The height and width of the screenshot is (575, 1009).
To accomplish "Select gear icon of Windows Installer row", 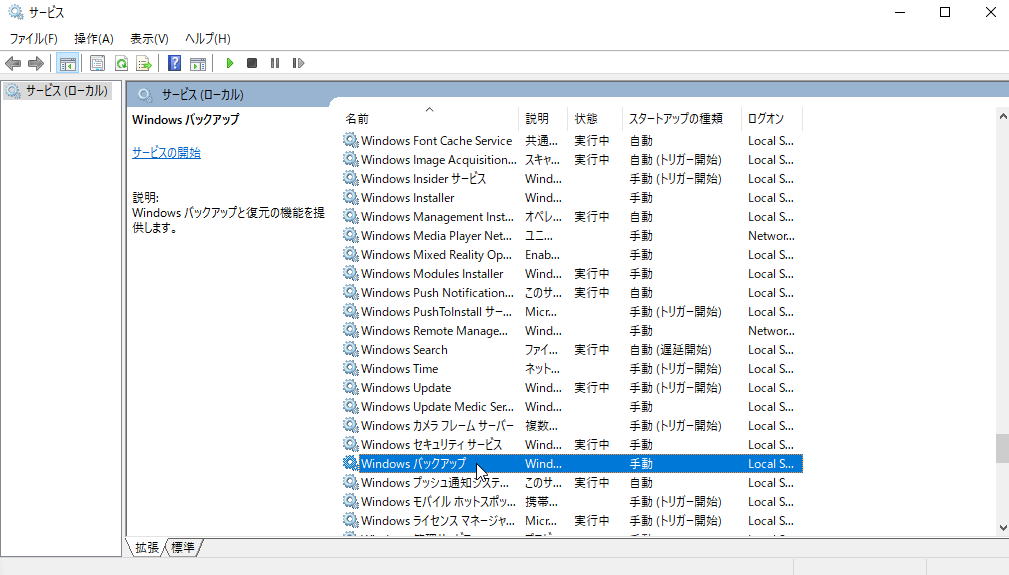I will pyautogui.click(x=350, y=197).
